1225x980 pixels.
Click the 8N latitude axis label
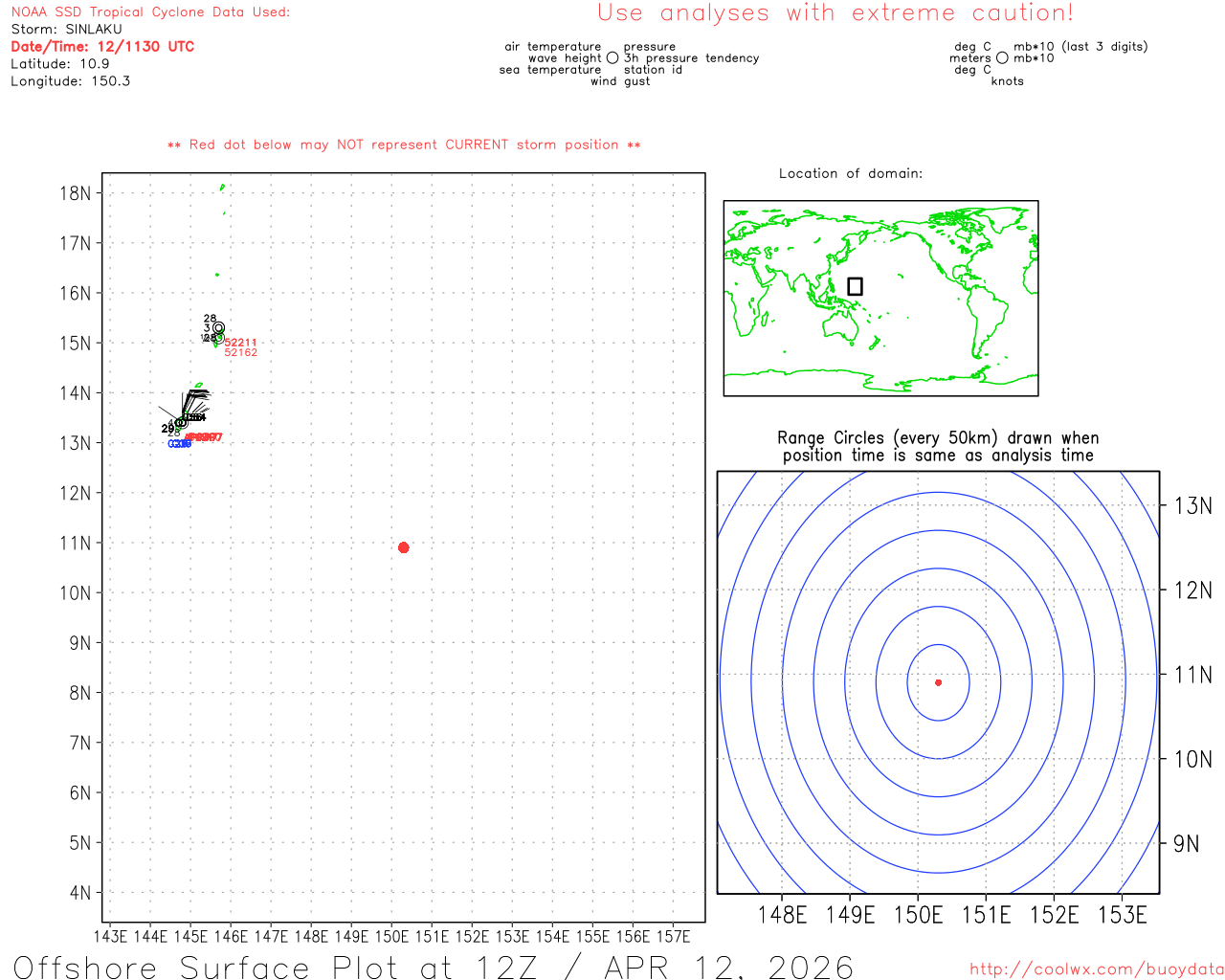pos(80,693)
